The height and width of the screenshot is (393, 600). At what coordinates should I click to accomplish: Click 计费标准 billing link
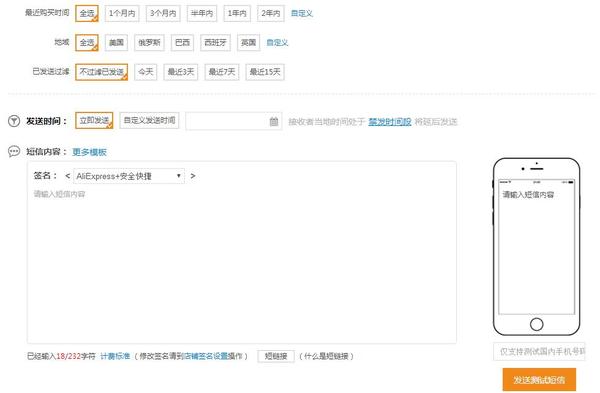pyautogui.click(x=115, y=356)
